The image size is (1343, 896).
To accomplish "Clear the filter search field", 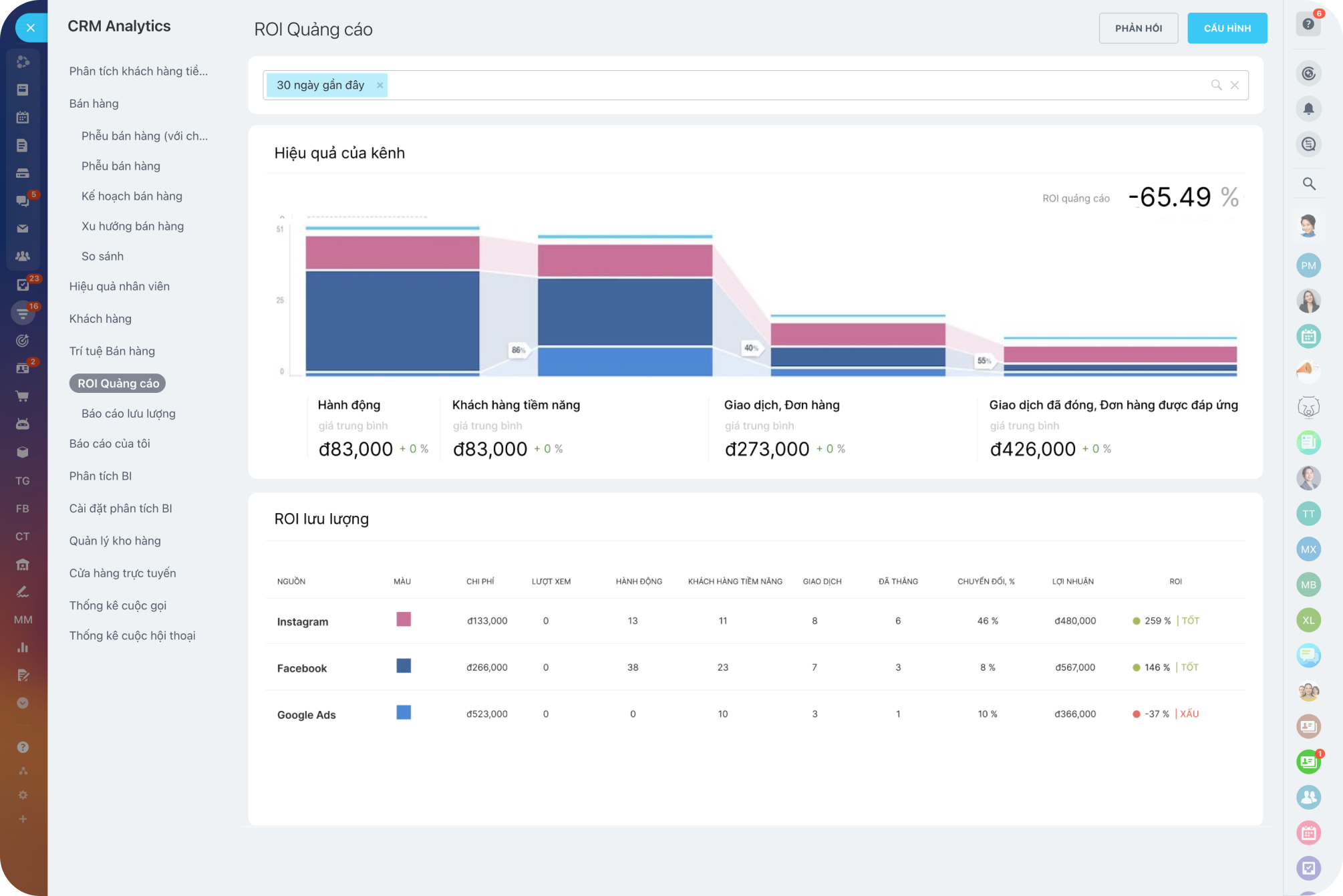I will [1235, 86].
